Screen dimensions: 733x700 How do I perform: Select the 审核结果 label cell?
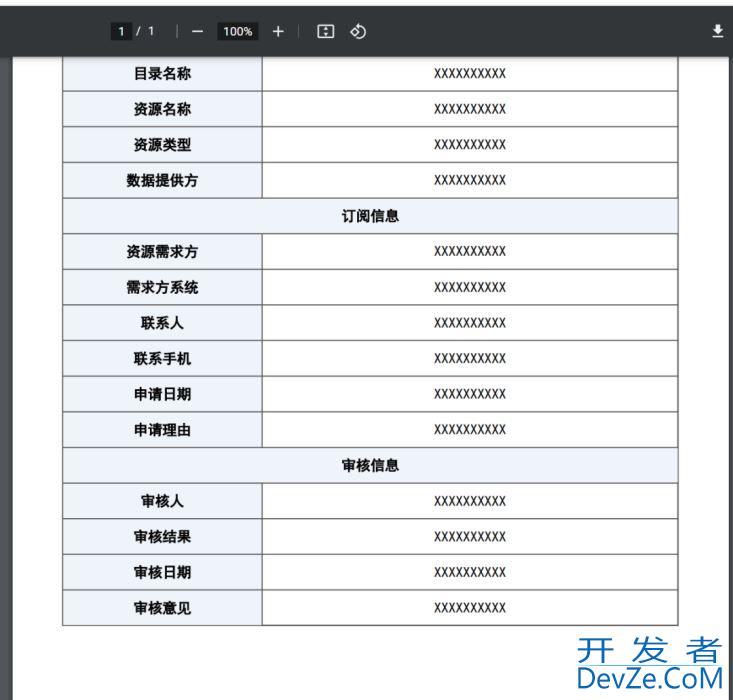(x=162, y=536)
